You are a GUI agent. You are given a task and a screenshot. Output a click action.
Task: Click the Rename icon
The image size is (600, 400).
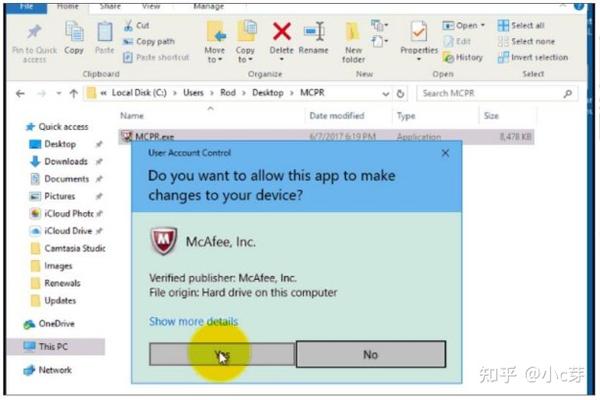click(x=314, y=31)
